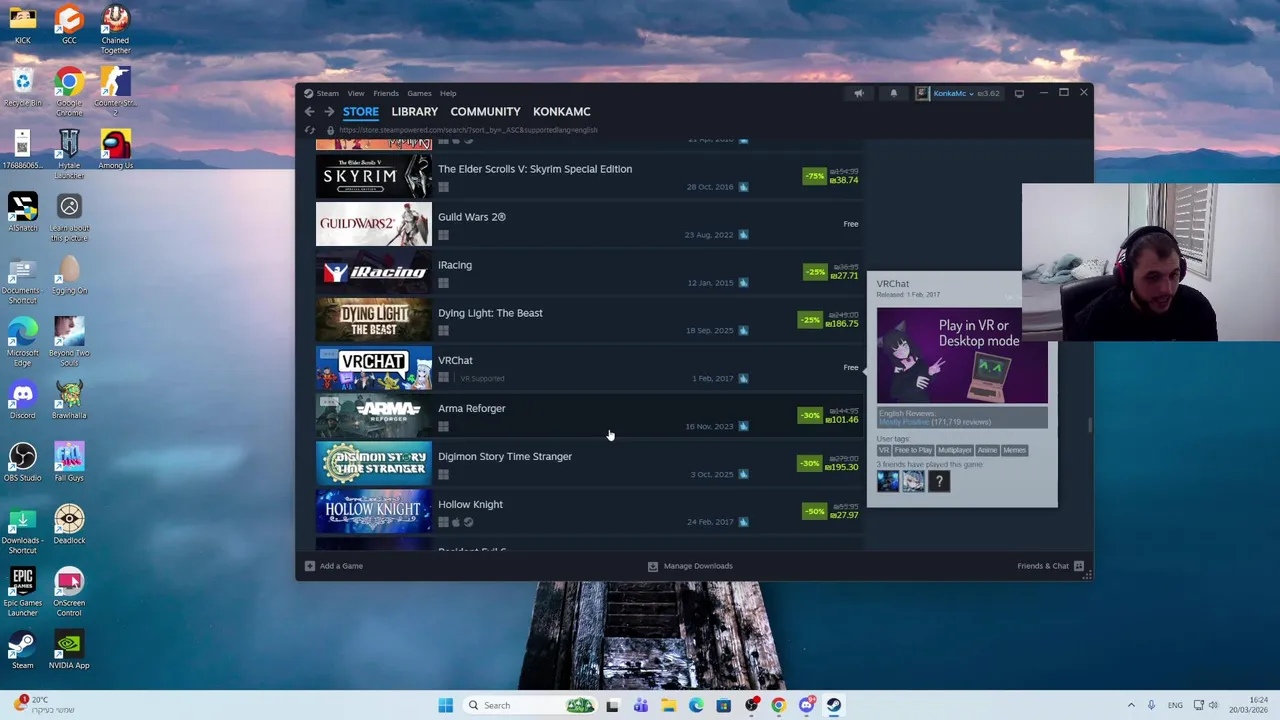Open Hytale Launcher desktop icon
This screenshot has width=1280, height=720.
point(69,155)
